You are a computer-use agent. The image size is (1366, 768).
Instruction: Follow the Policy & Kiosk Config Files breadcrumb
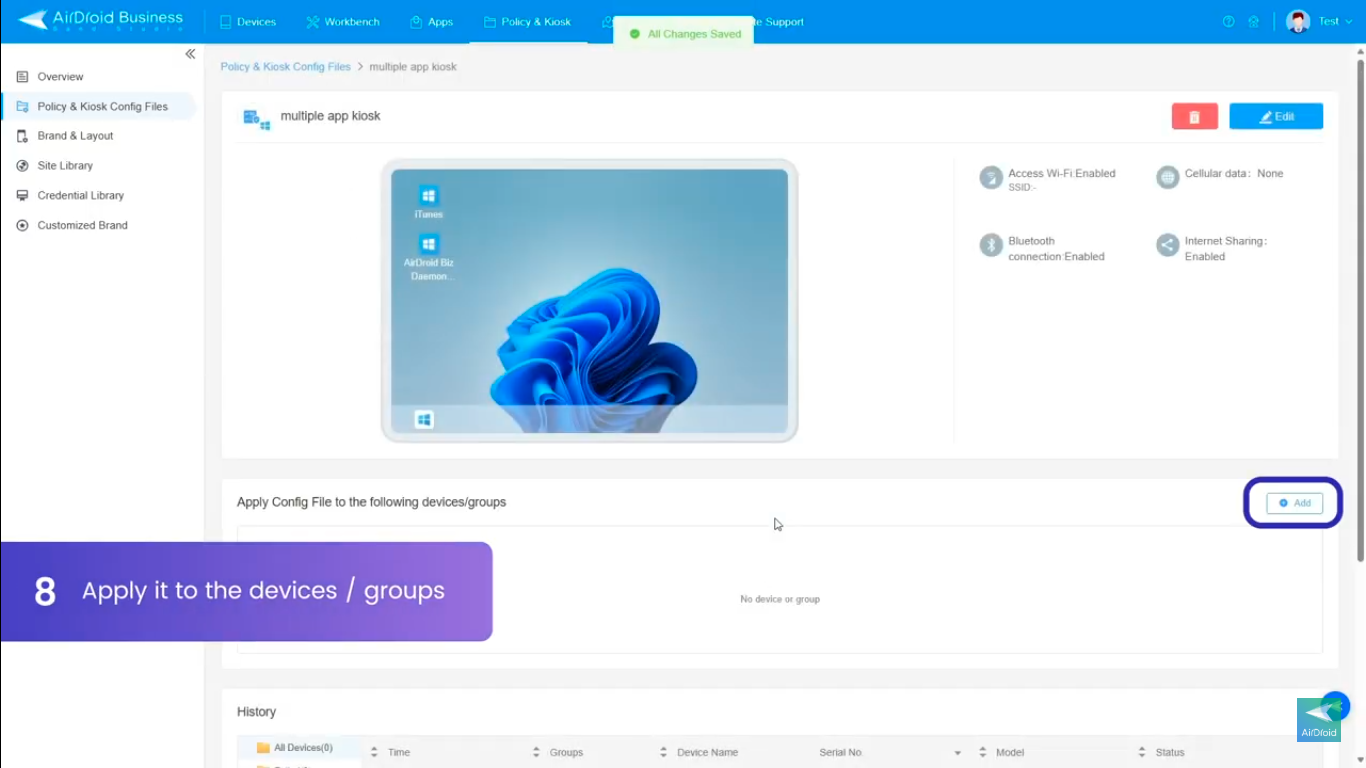point(285,67)
